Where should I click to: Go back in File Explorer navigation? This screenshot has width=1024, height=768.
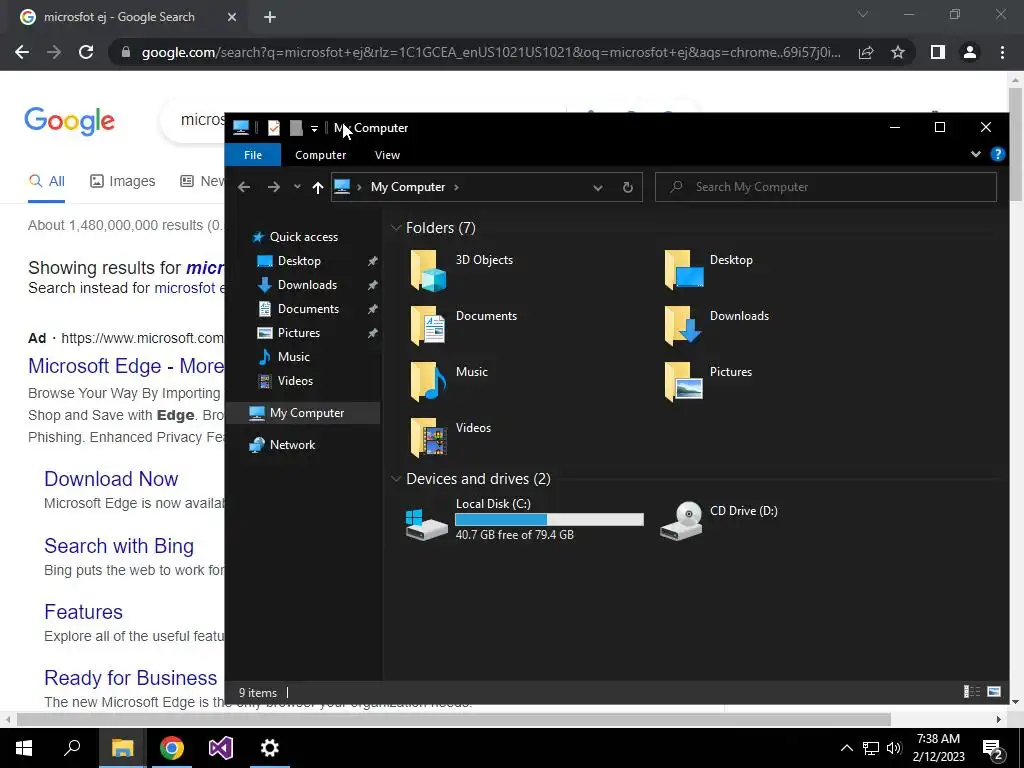(244, 187)
